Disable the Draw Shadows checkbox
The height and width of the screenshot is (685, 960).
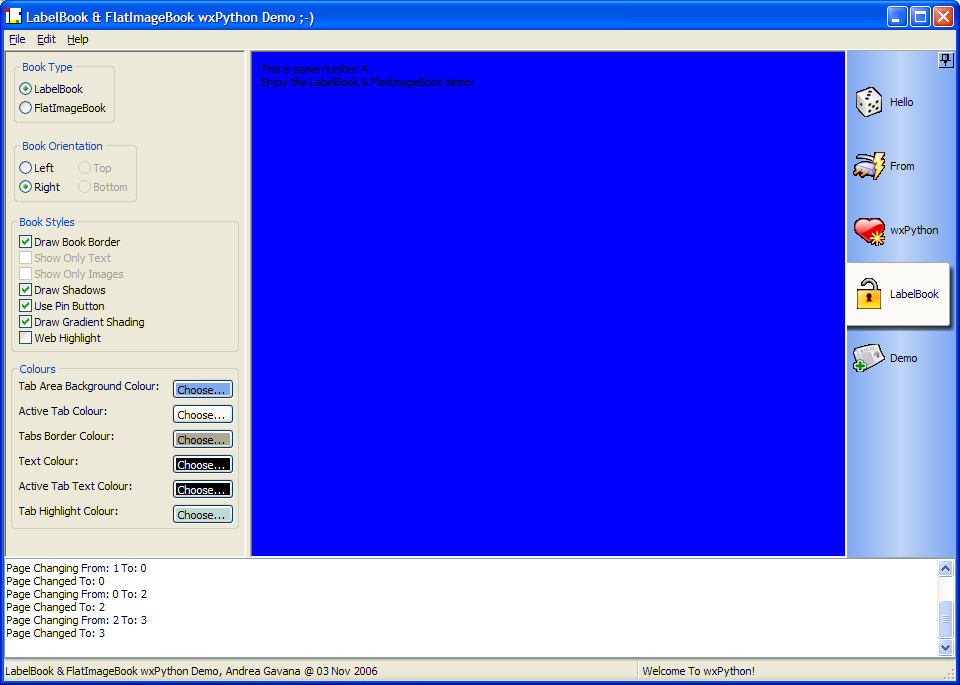click(x=26, y=290)
